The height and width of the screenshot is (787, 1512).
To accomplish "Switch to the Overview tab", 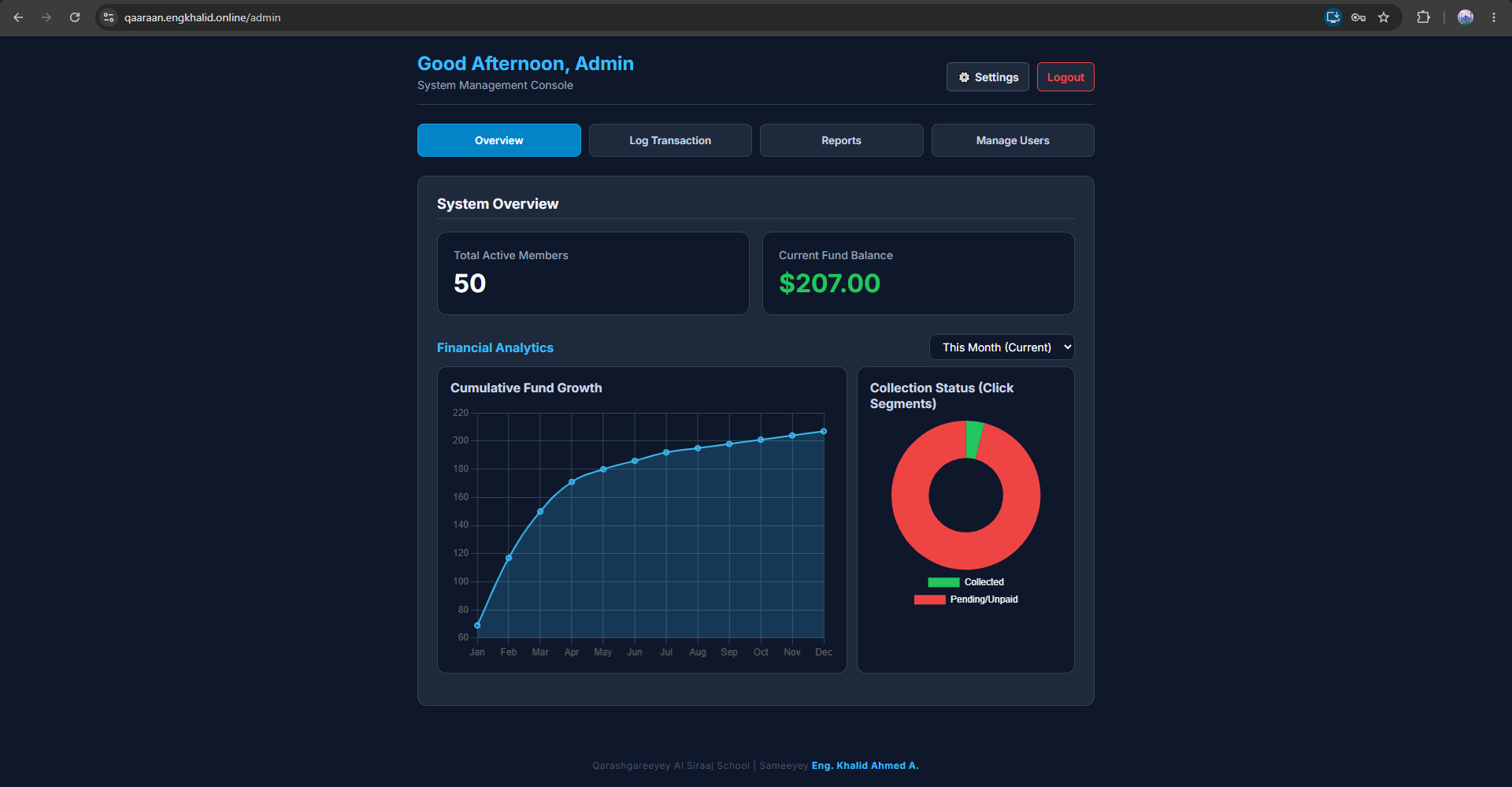I will (499, 140).
